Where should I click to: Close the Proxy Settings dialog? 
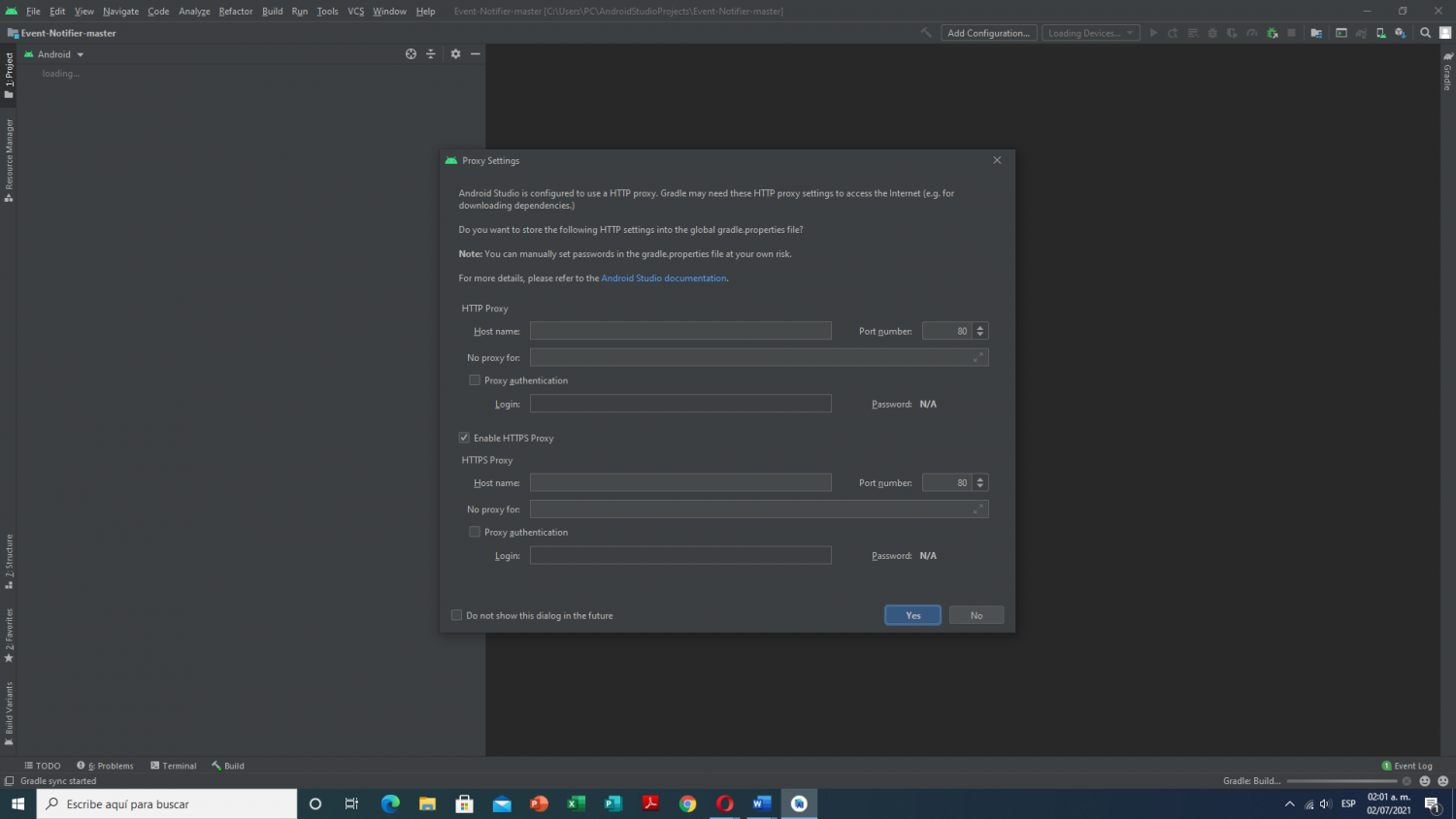click(x=997, y=160)
